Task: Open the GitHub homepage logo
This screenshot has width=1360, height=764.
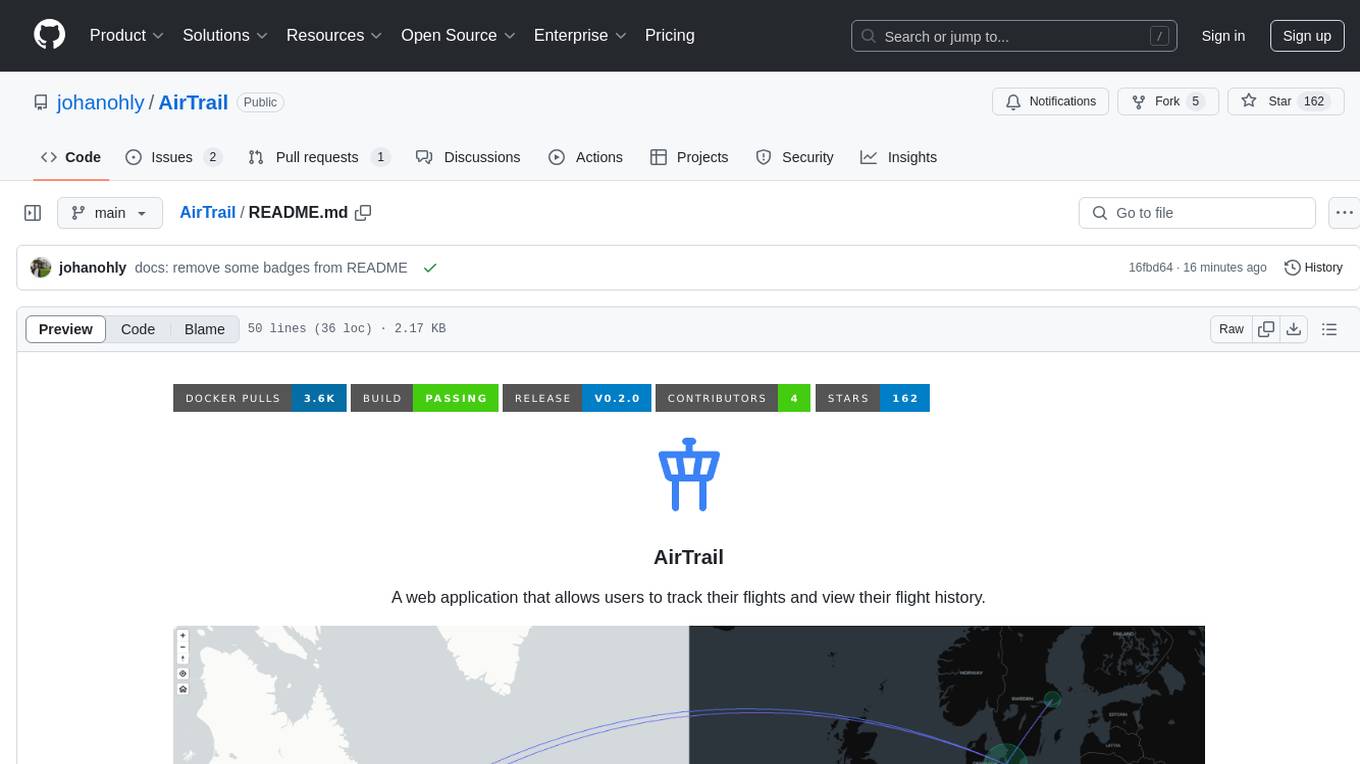Action: [x=49, y=35]
